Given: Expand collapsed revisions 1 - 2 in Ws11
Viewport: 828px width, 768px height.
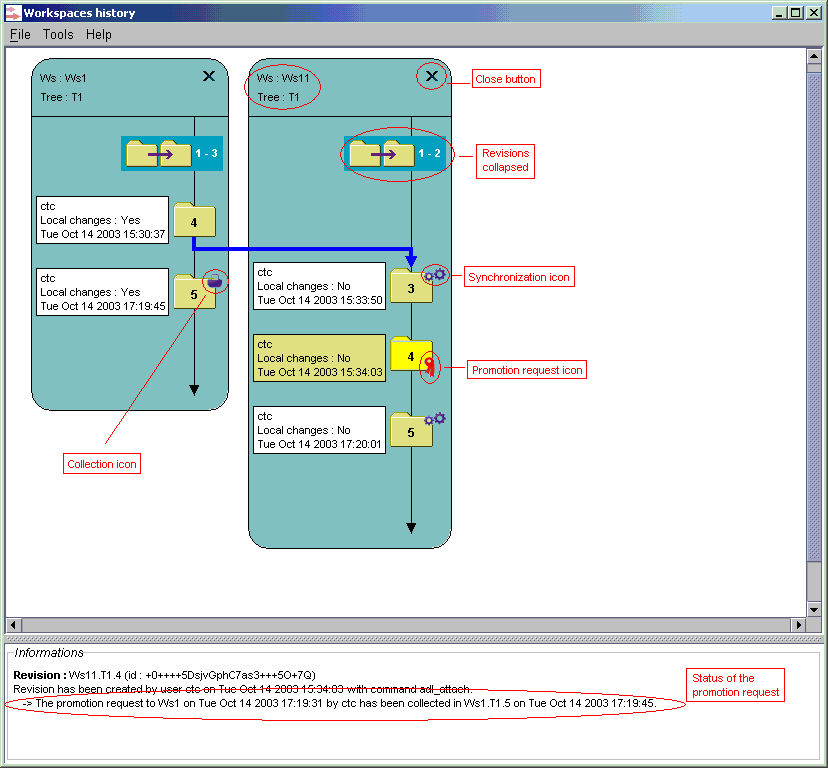Looking at the screenshot, I should click(394, 153).
